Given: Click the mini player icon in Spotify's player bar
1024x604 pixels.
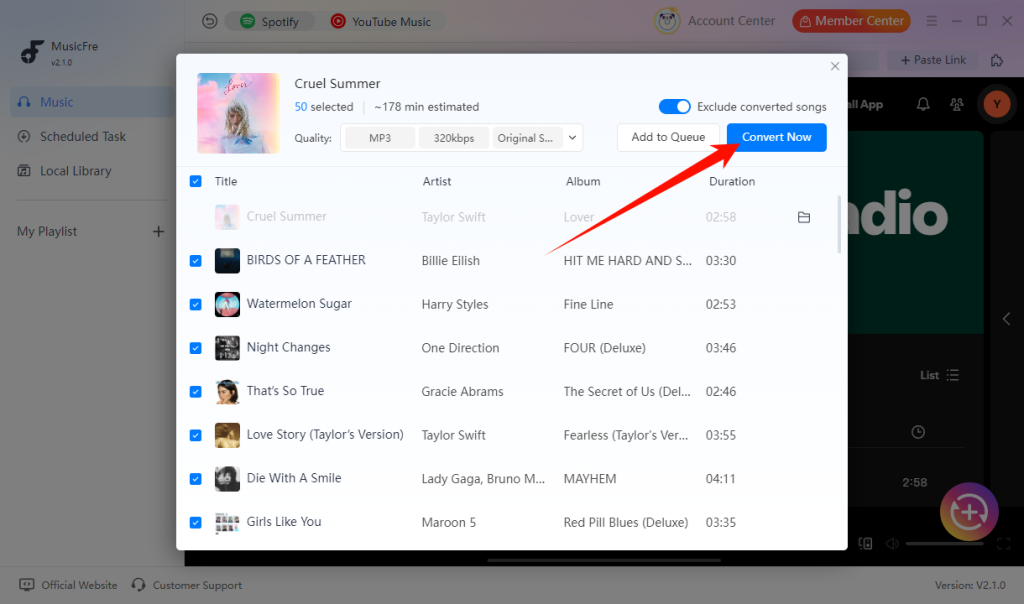Looking at the screenshot, I should (865, 543).
